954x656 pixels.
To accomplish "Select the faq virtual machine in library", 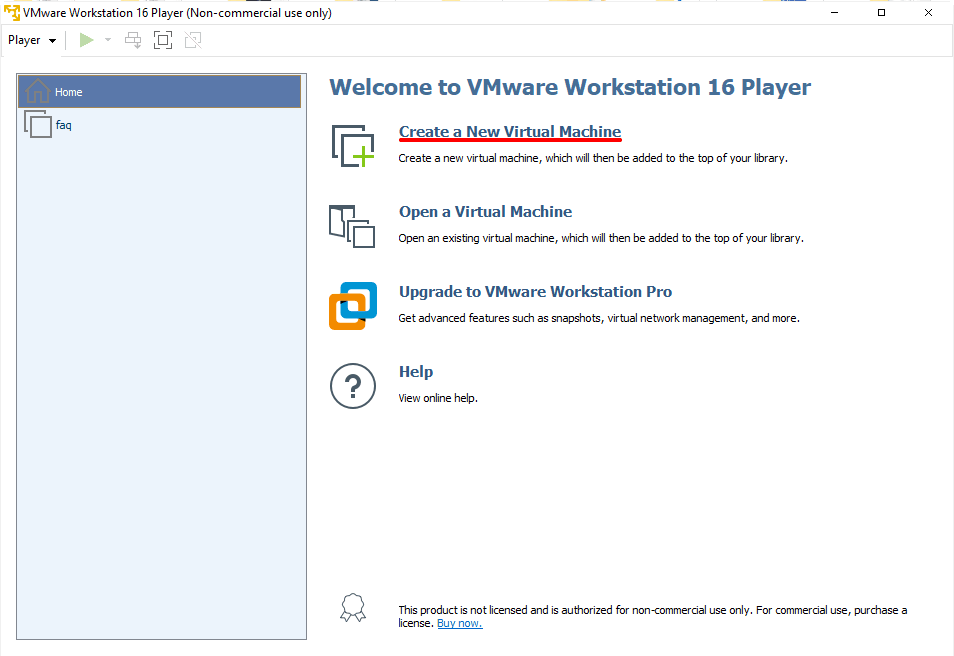I will click(63, 125).
